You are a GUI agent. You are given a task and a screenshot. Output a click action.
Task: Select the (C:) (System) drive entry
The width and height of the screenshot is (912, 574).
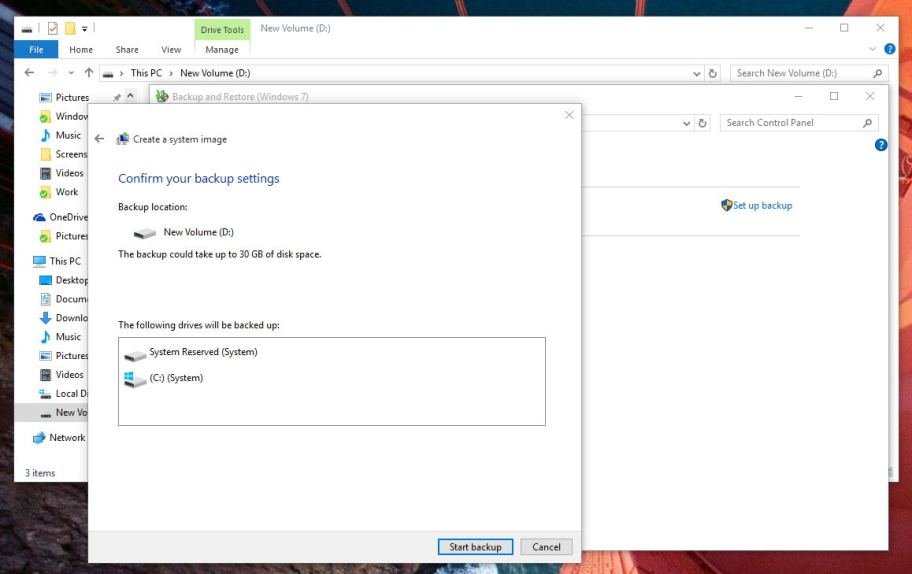175,378
